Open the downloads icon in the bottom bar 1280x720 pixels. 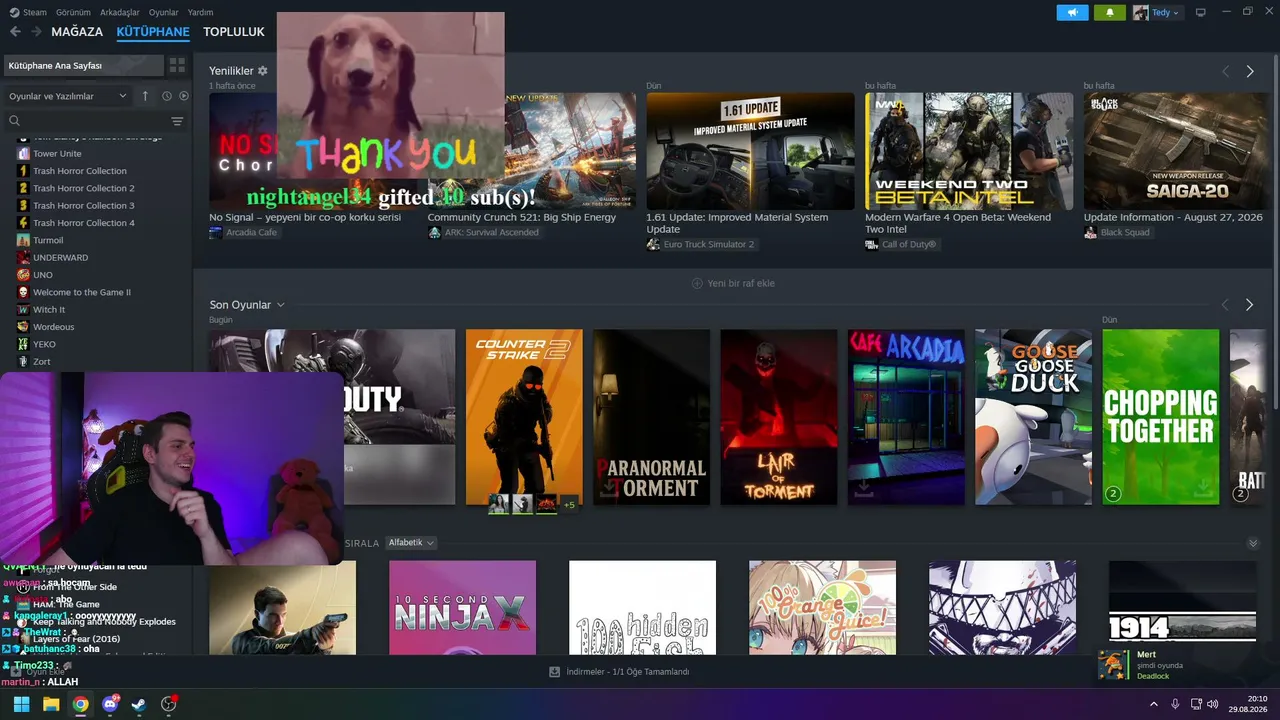pyautogui.click(x=555, y=672)
